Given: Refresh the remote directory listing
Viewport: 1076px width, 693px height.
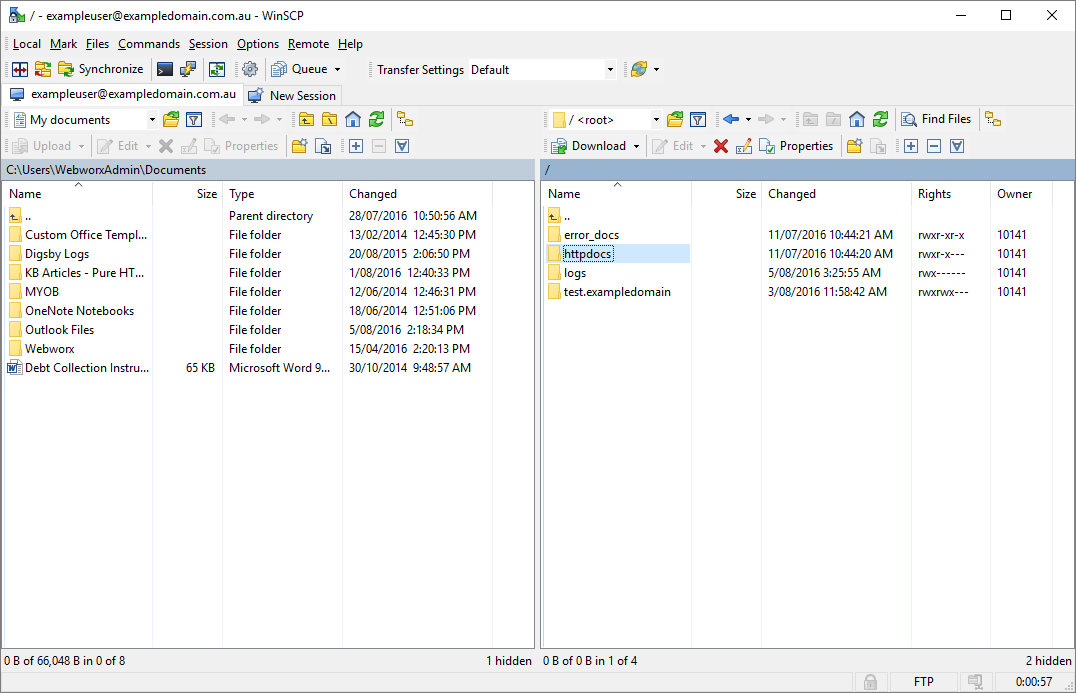Looking at the screenshot, I should pos(879,118).
